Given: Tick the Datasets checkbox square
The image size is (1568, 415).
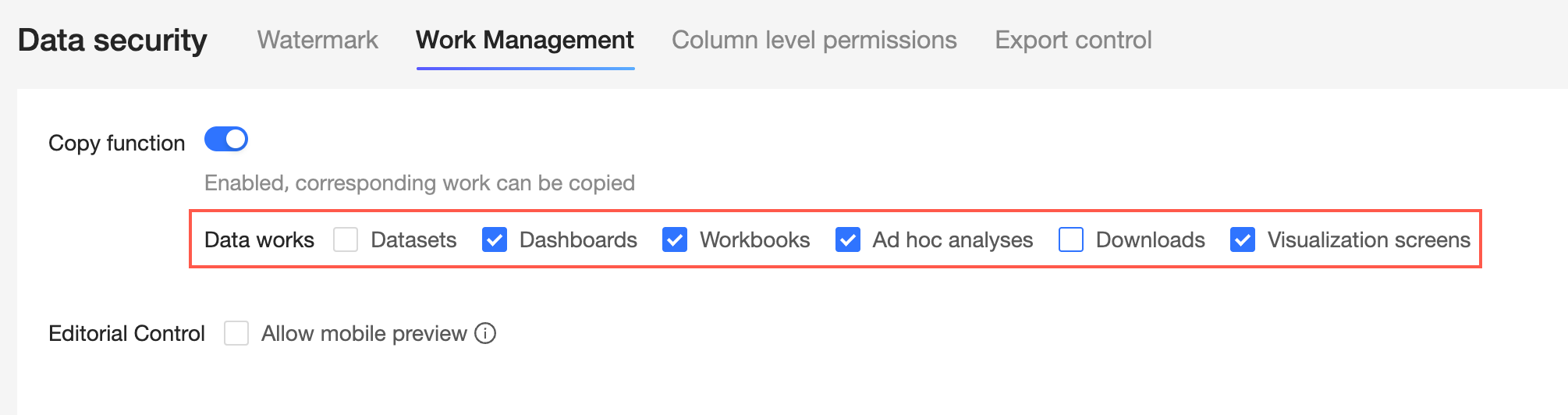Looking at the screenshot, I should (346, 239).
